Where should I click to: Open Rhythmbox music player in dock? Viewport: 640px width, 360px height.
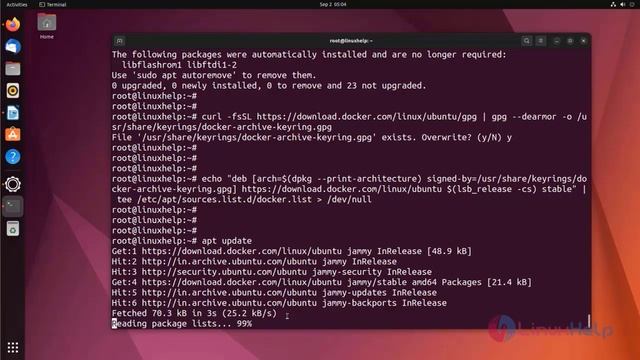(x=13, y=91)
